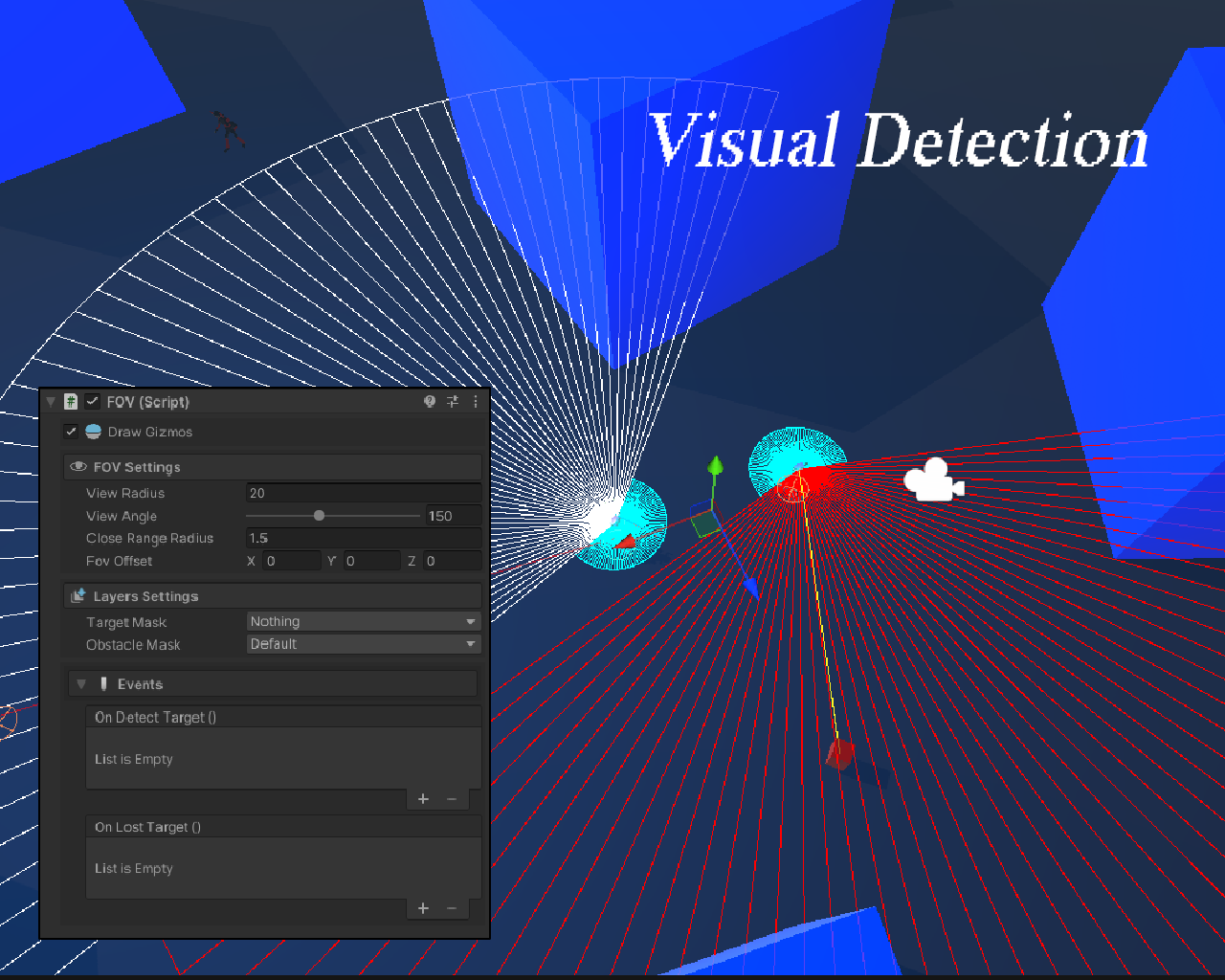
Task: Click the Events section icon
Action: (x=103, y=684)
